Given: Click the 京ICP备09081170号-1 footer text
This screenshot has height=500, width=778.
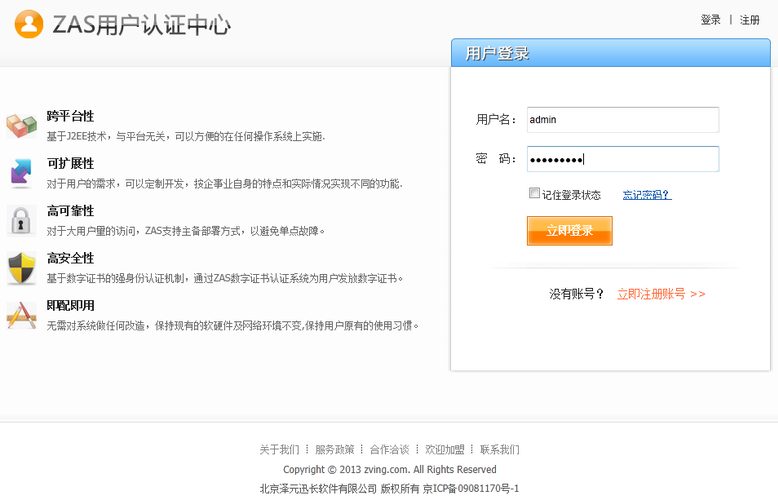Looking at the screenshot, I should point(471,489).
